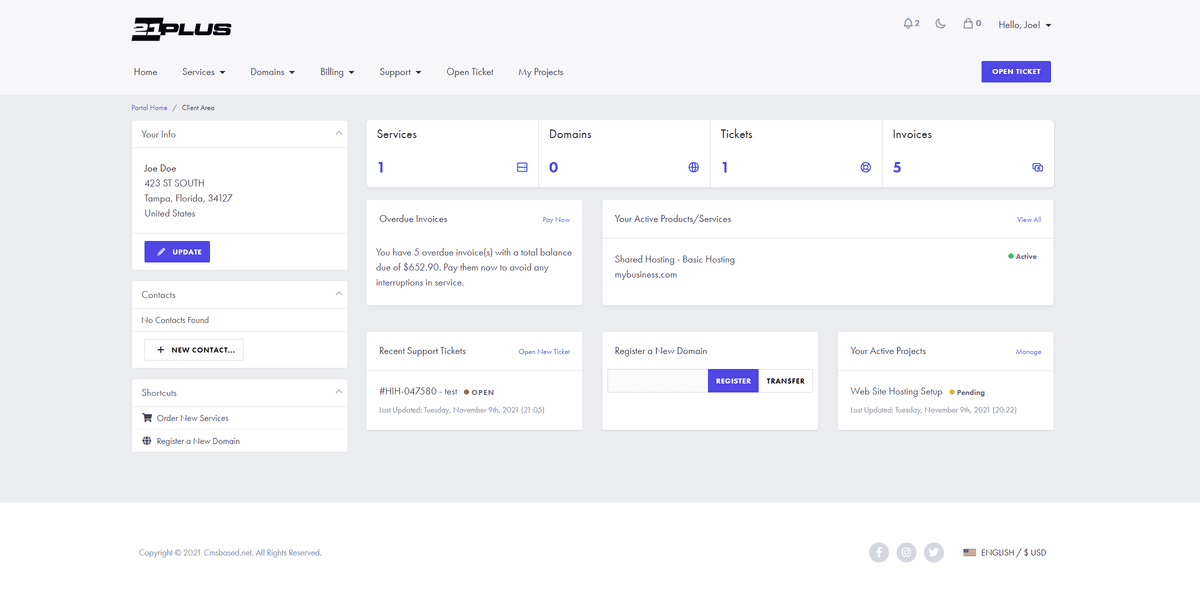Open the Billing dropdown menu
This screenshot has height=600, width=1200.
point(336,71)
